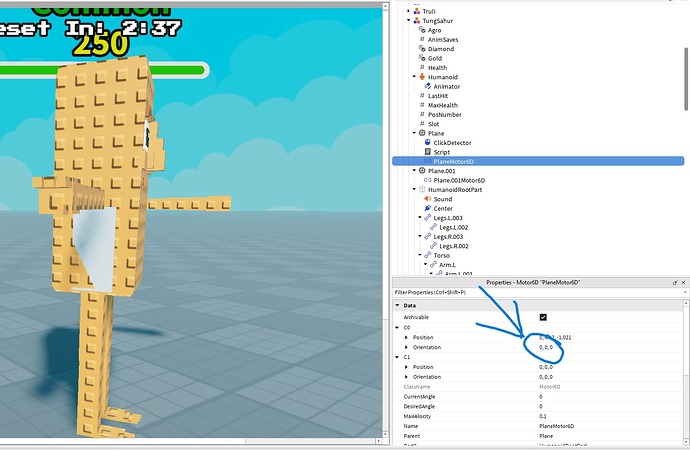Toggle the Archivable checkbox
Screen dimensions: 690x450
(x=543, y=317)
